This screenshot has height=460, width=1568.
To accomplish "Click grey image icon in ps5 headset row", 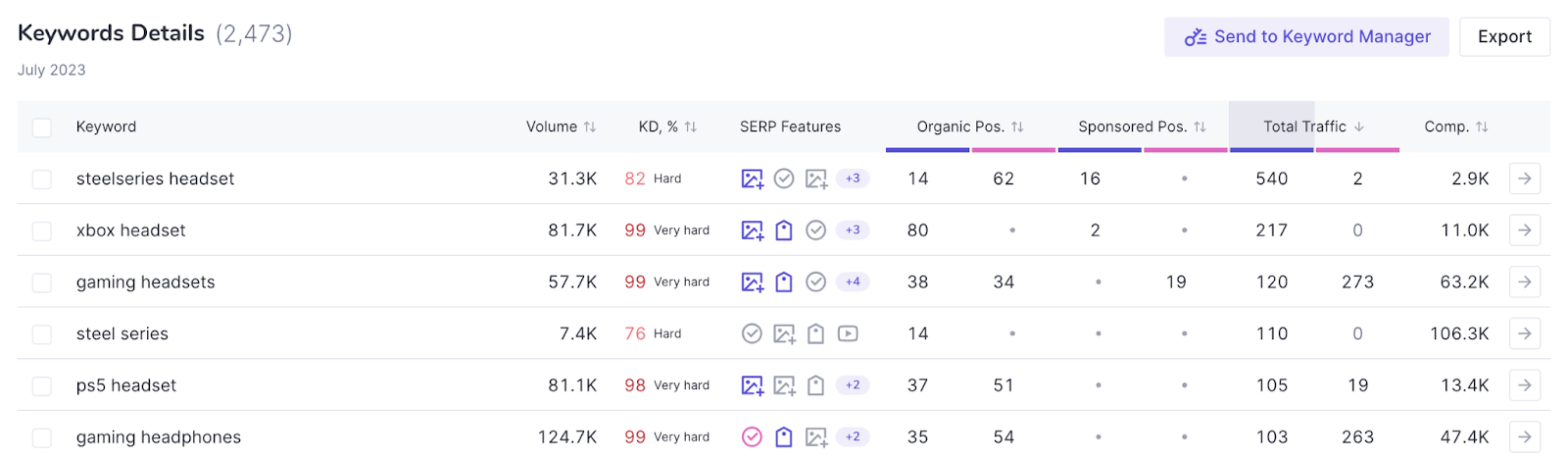I will [784, 385].
